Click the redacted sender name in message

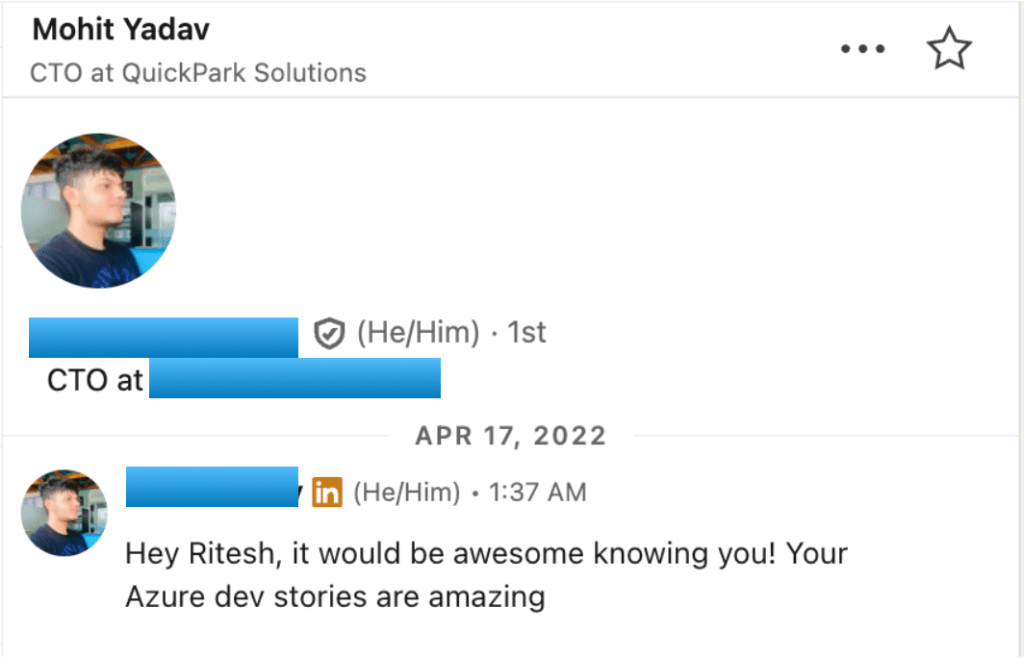(x=212, y=487)
